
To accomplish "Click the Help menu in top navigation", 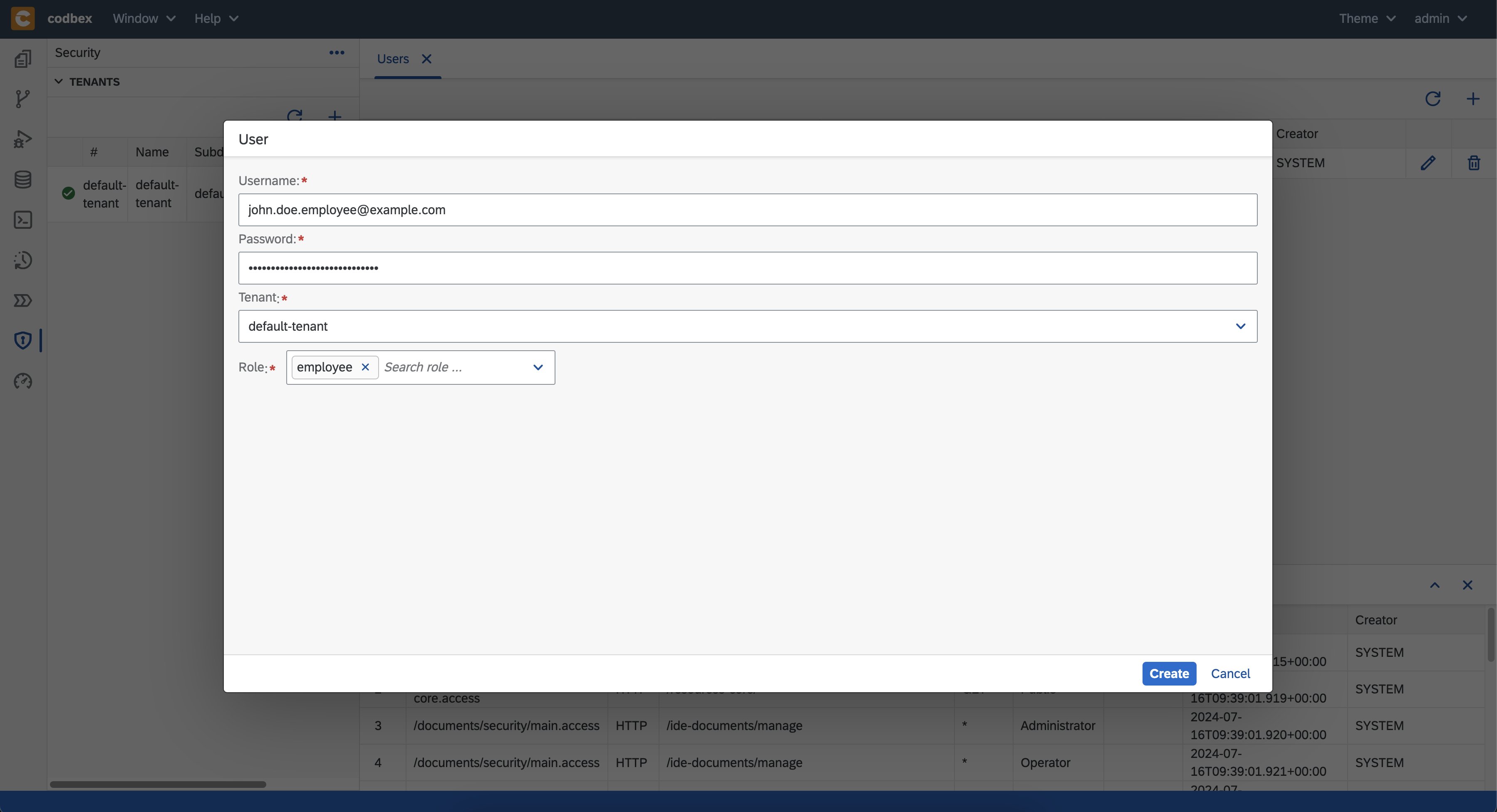I will pyautogui.click(x=207, y=18).
